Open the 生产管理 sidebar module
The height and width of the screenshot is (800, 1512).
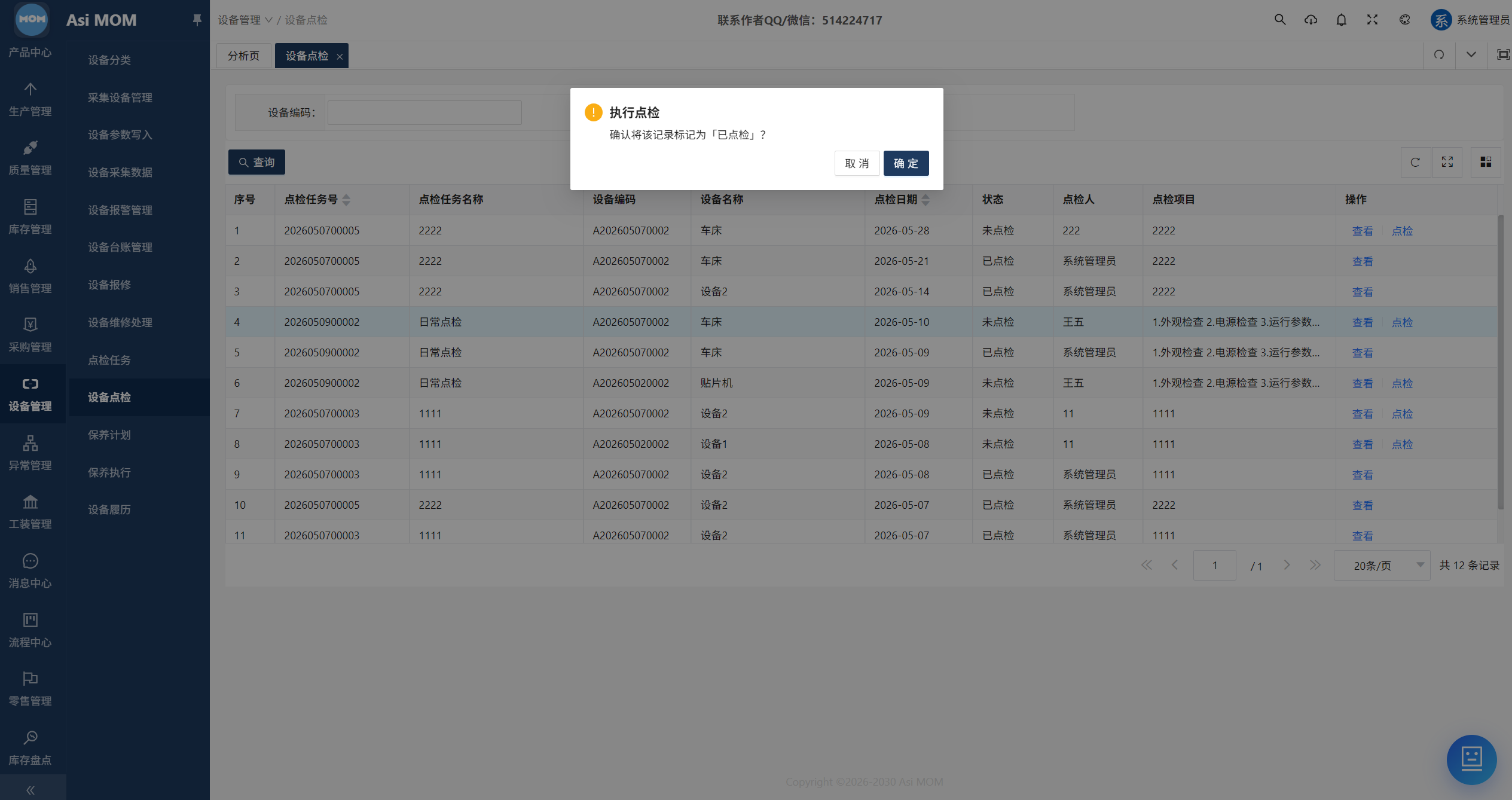[x=30, y=100]
